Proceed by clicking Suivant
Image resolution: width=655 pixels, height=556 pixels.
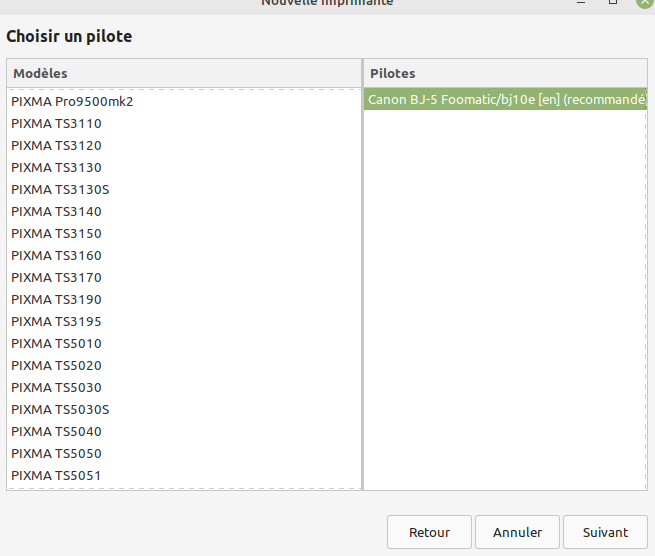click(605, 533)
